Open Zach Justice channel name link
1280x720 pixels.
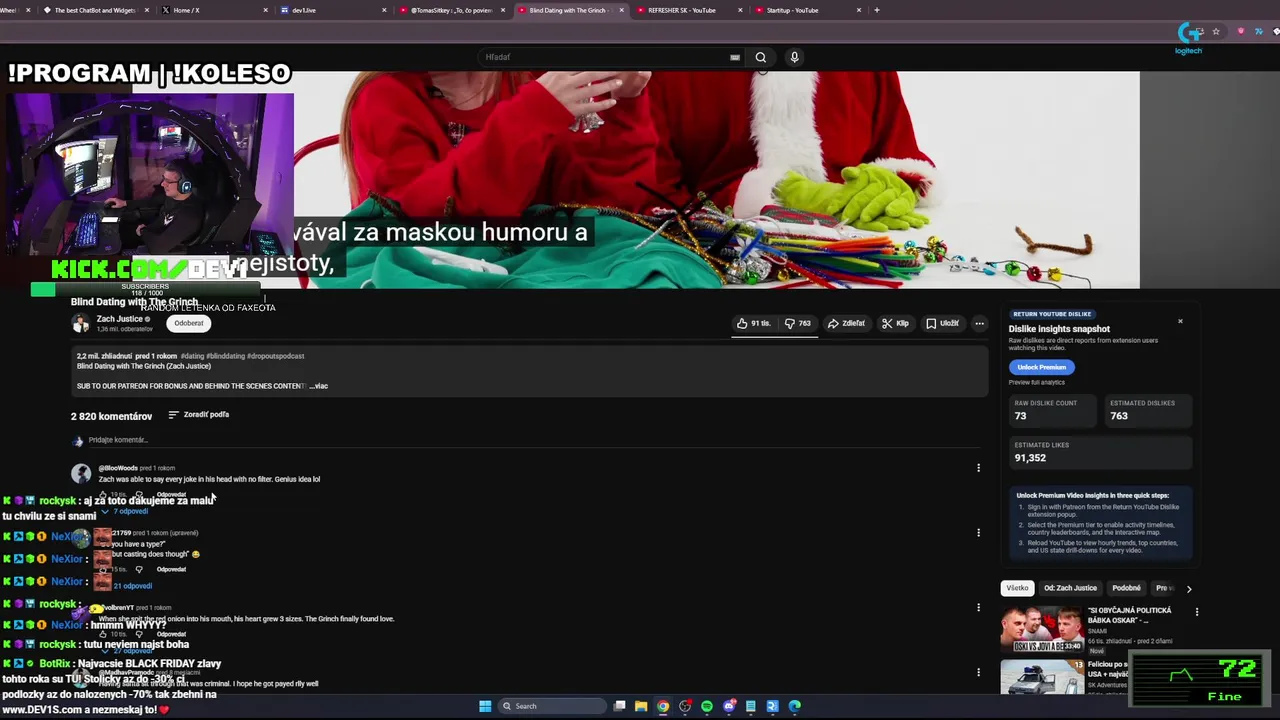coord(119,319)
